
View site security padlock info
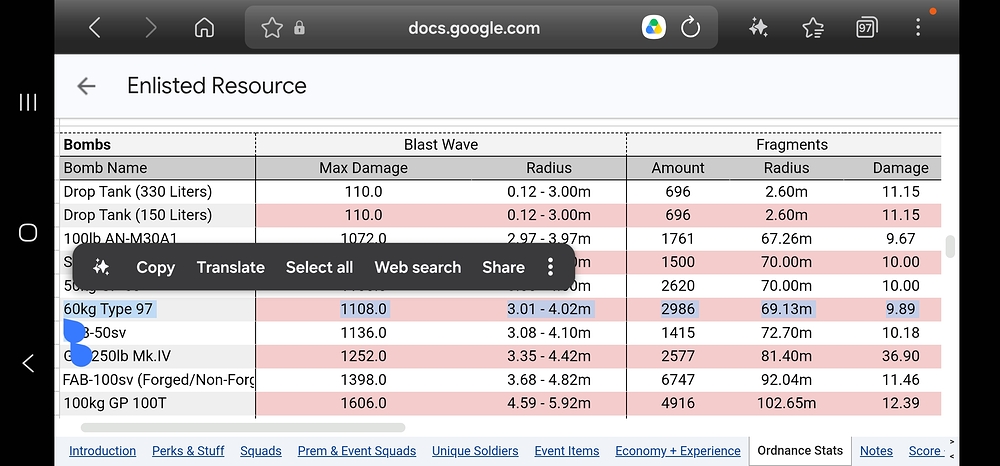299,28
